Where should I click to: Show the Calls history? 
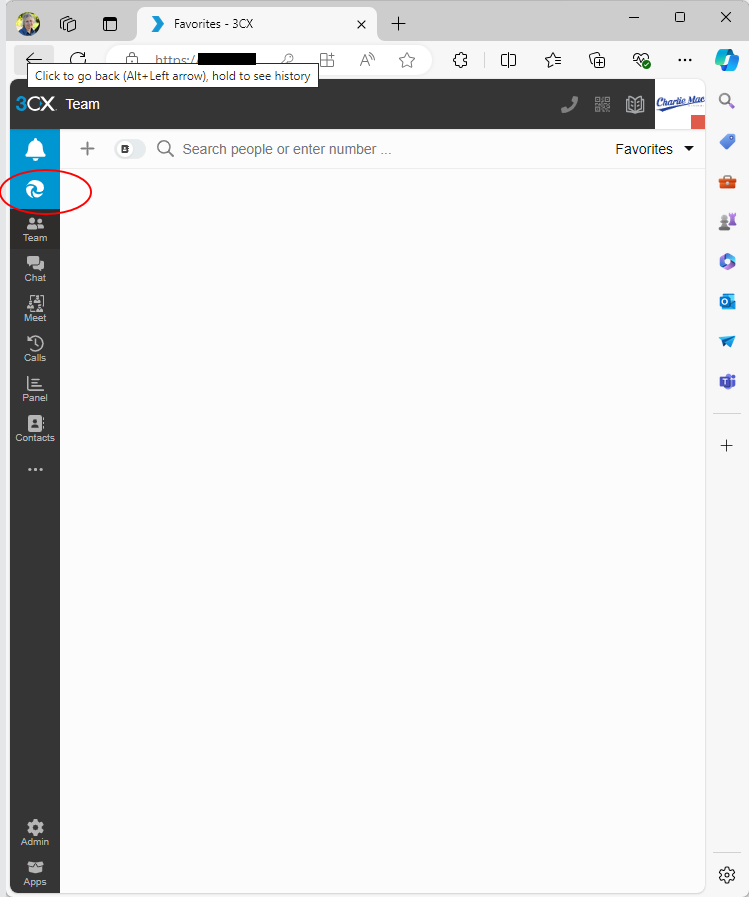point(35,348)
